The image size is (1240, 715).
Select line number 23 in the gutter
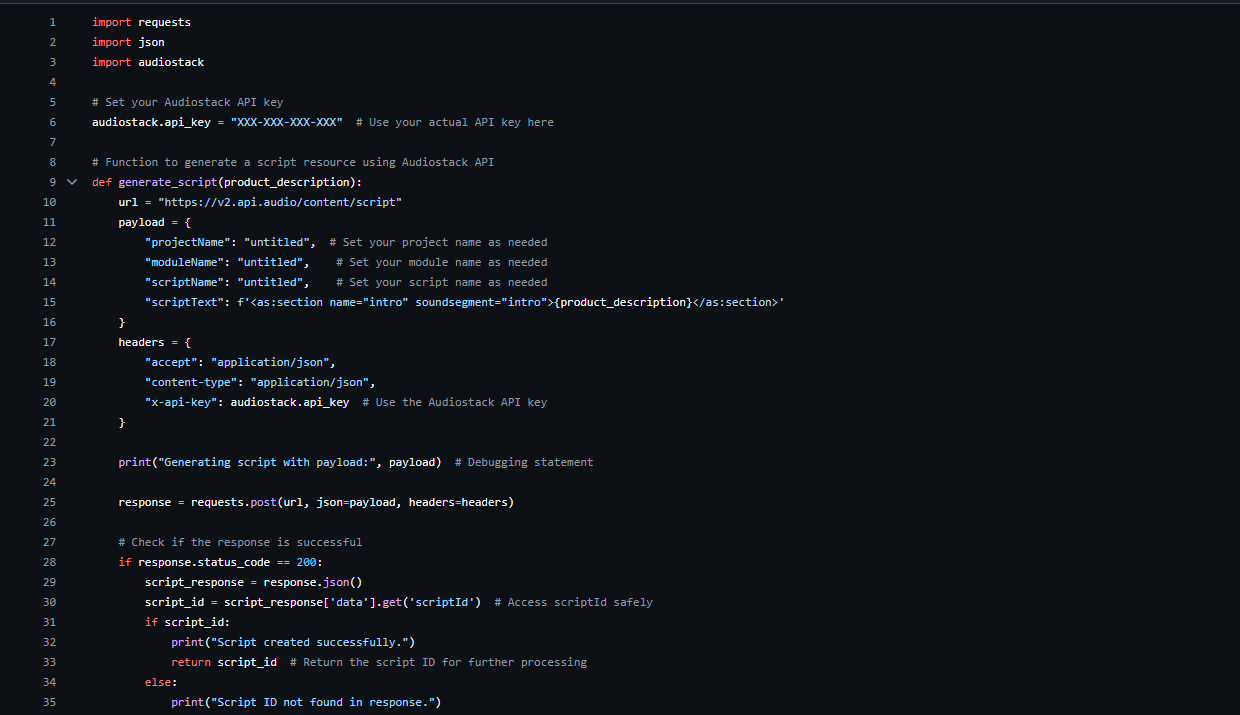50,462
